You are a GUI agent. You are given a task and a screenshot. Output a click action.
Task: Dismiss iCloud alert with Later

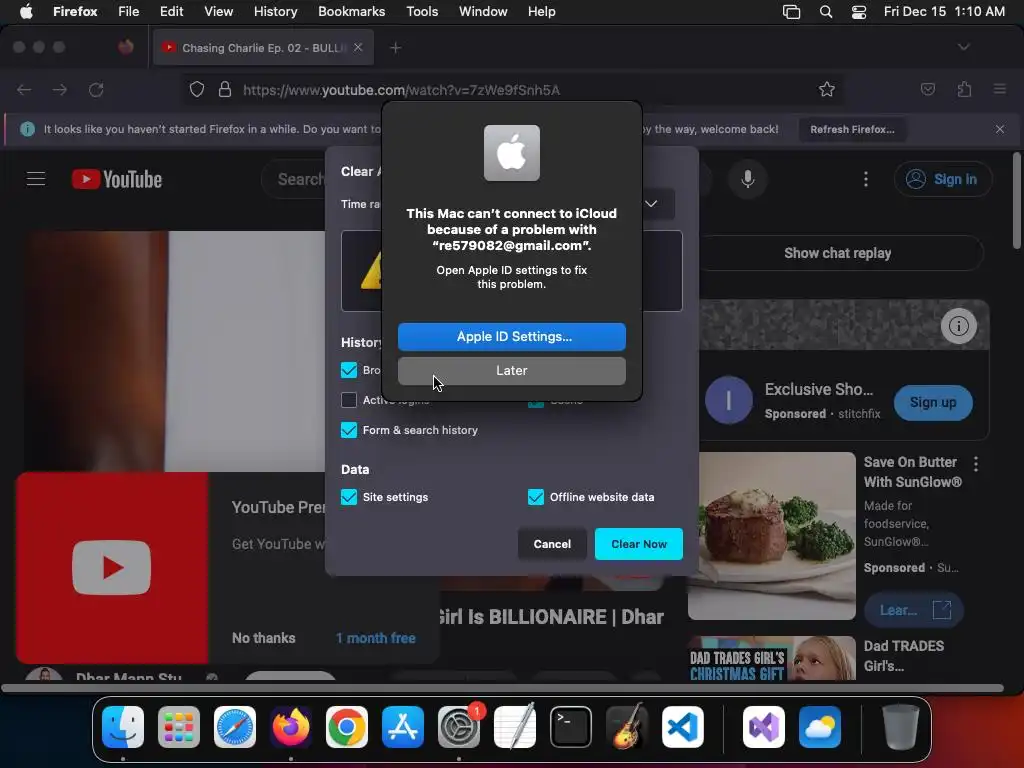[x=512, y=371]
